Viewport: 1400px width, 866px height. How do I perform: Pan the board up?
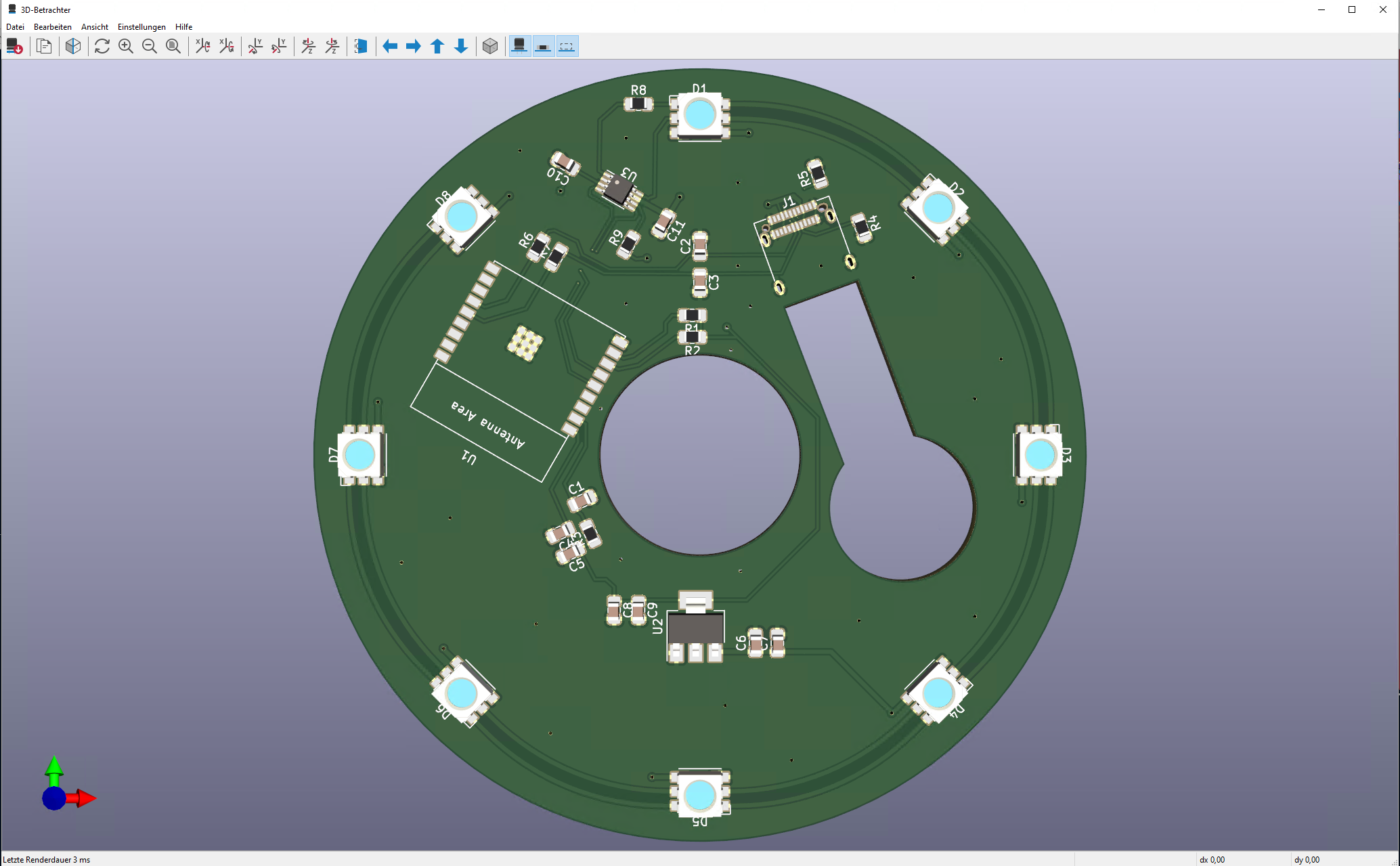pos(437,46)
